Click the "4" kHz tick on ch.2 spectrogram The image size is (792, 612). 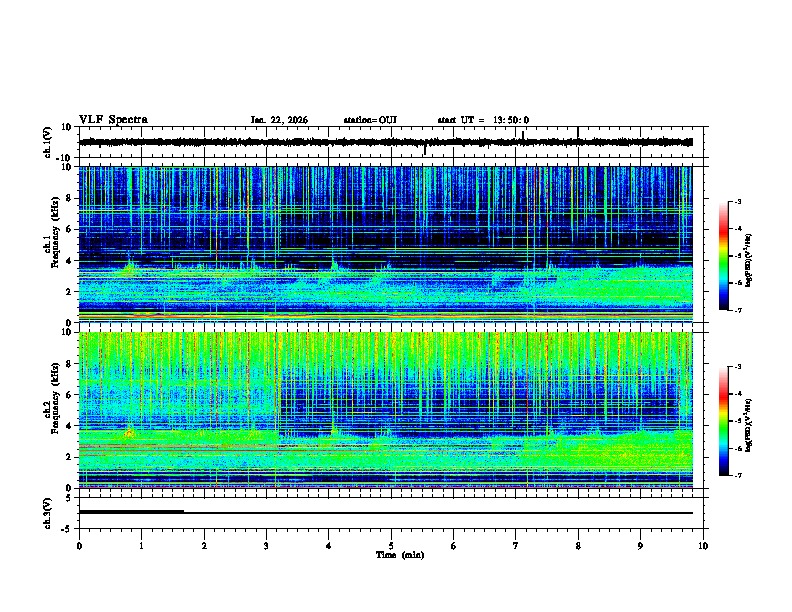pyautogui.click(x=70, y=426)
